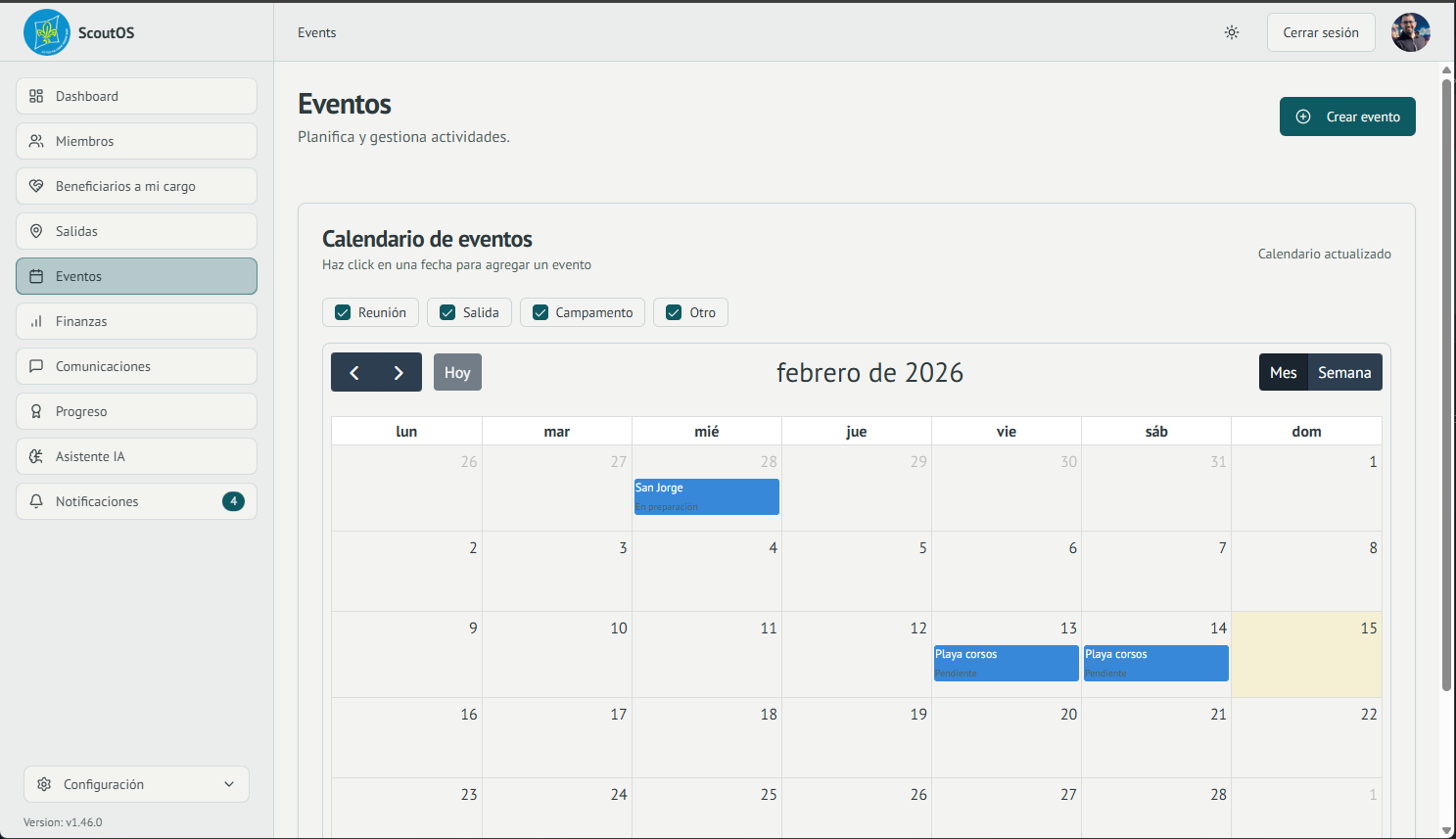
Task: Click Cerrar sesión to log out
Action: pyautogui.click(x=1321, y=32)
